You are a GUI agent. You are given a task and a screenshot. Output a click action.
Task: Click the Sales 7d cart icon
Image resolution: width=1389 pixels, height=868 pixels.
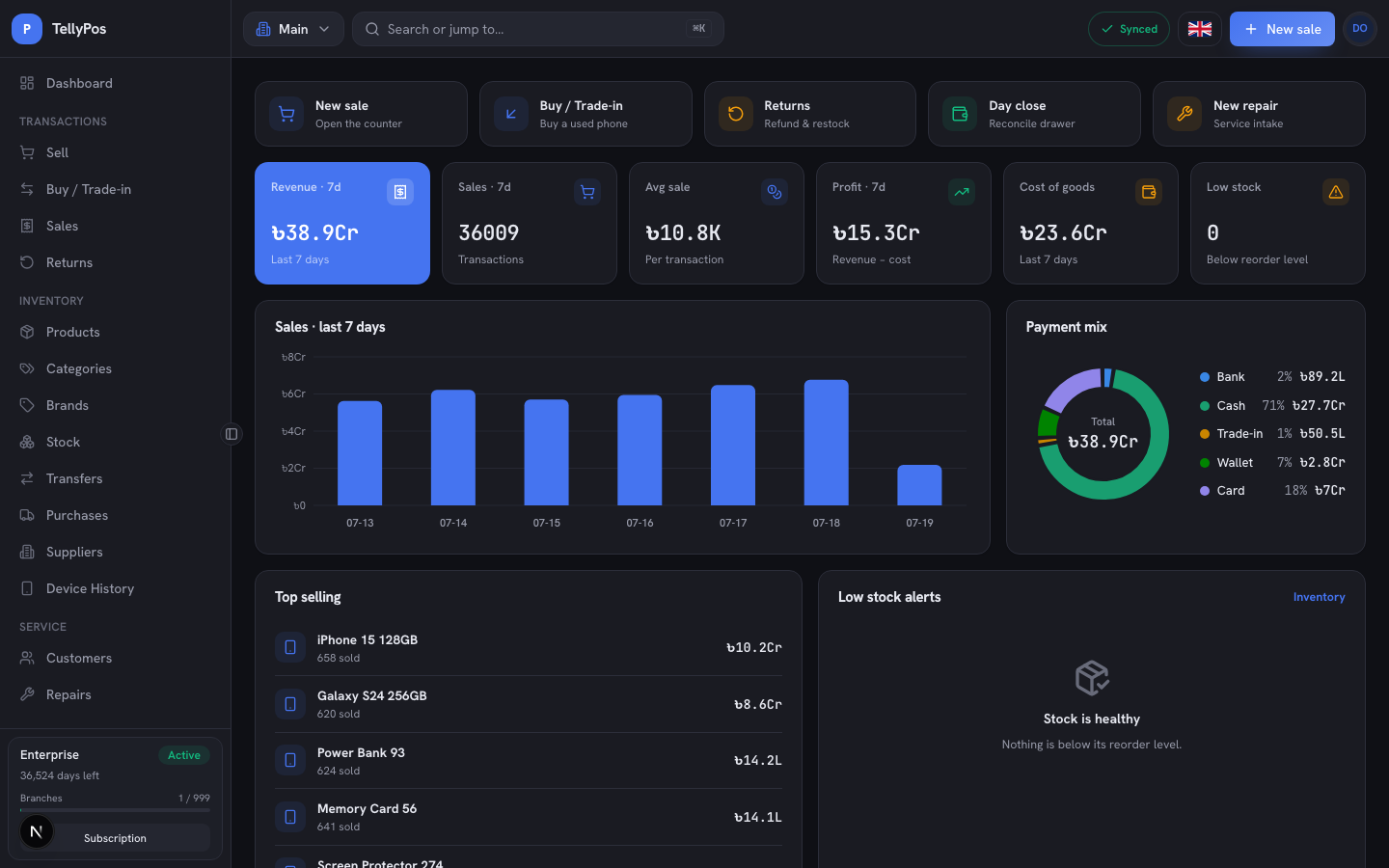coord(587,192)
